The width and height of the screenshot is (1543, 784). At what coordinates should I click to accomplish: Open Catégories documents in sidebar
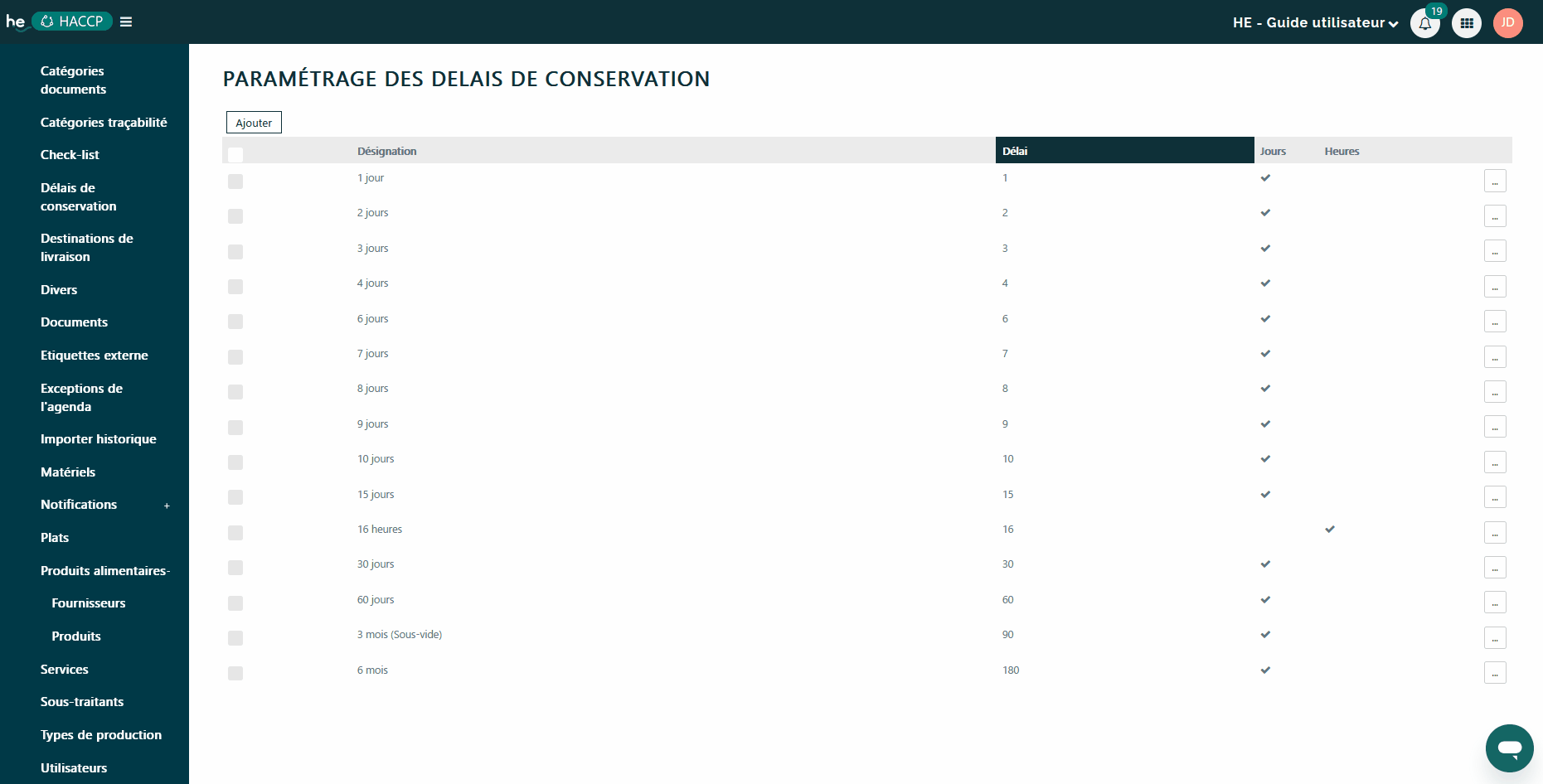[x=73, y=80]
